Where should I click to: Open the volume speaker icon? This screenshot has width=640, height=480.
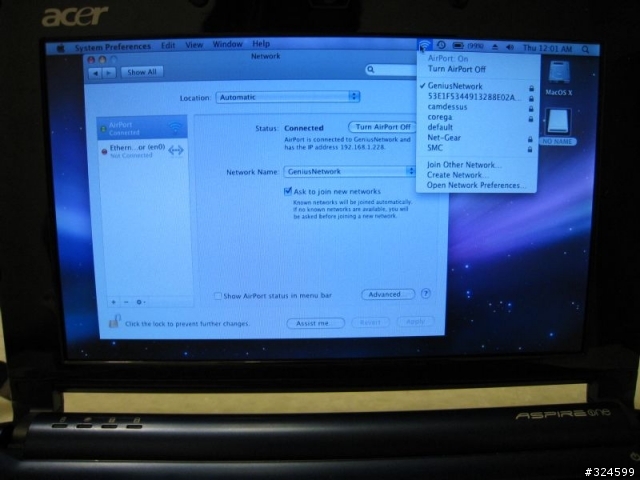pos(510,47)
